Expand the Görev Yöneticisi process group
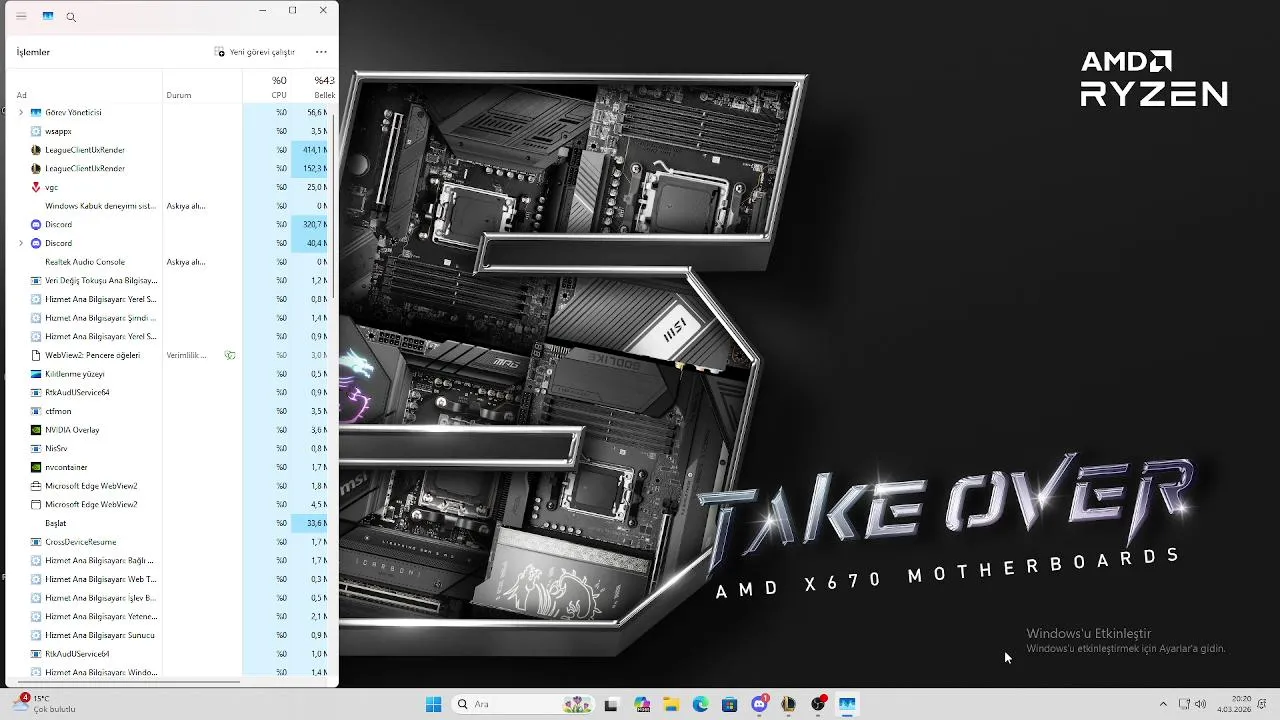The height and width of the screenshot is (720, 1280). 21,112
